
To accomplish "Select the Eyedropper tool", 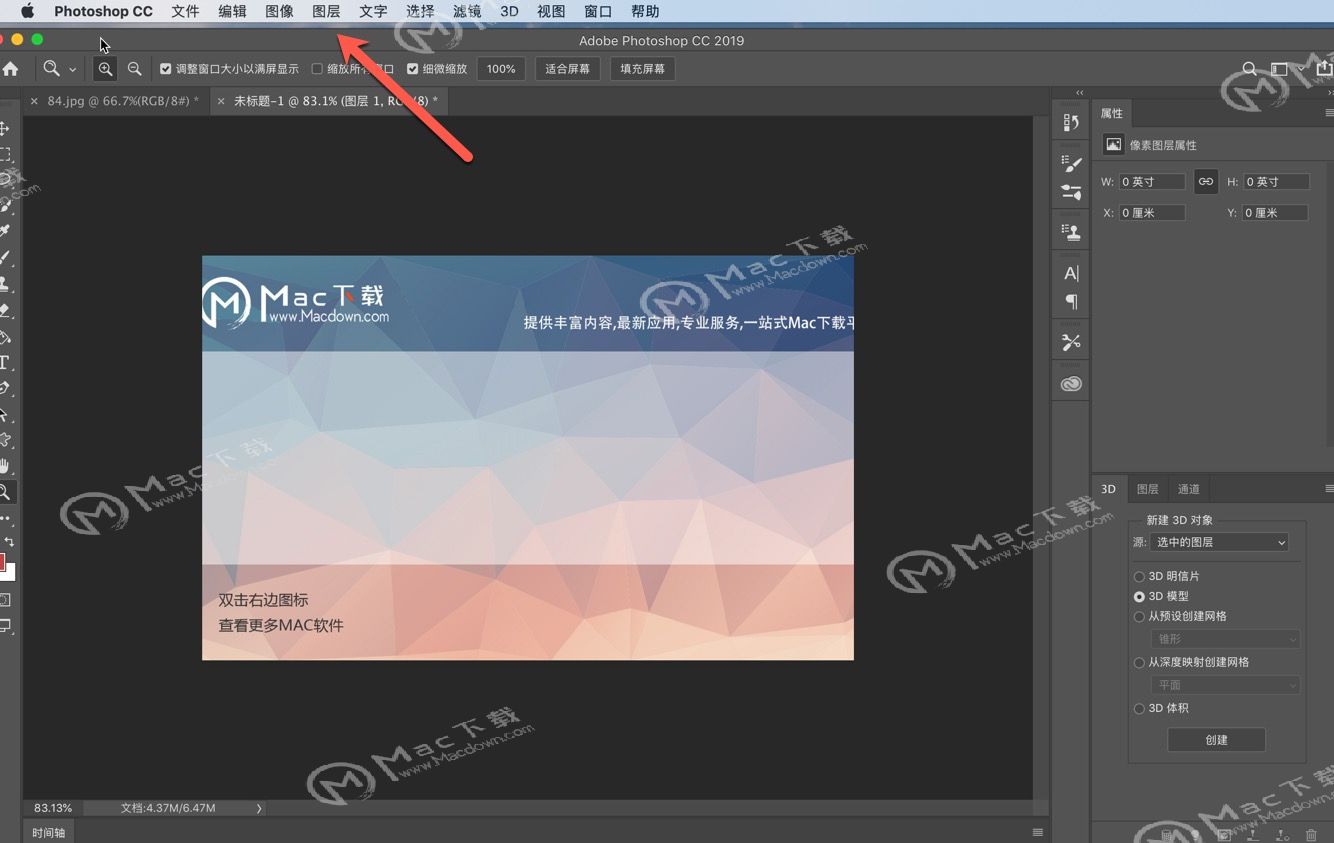I will coord(4,232).
